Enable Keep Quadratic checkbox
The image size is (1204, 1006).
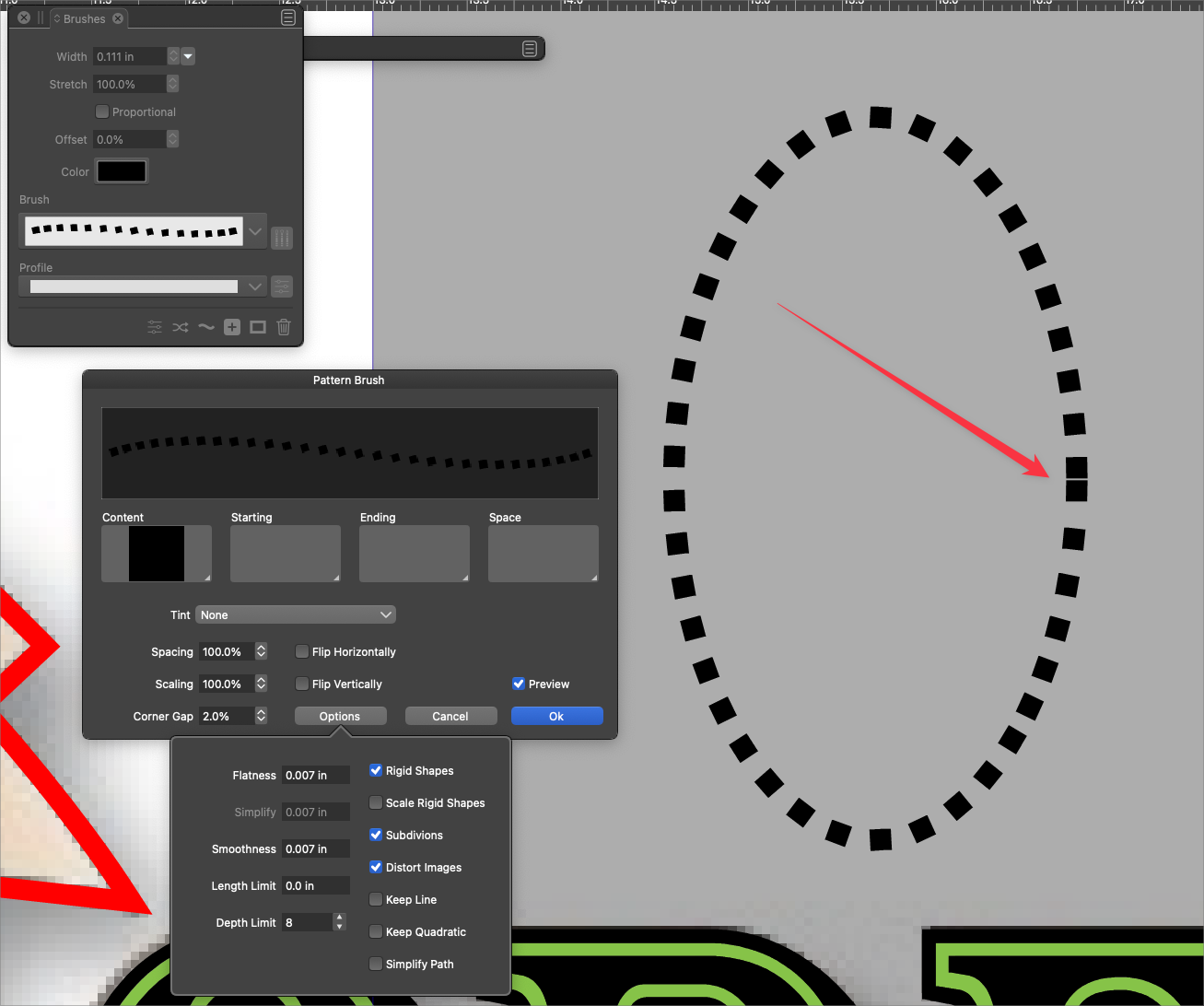(x=376, y=932)
